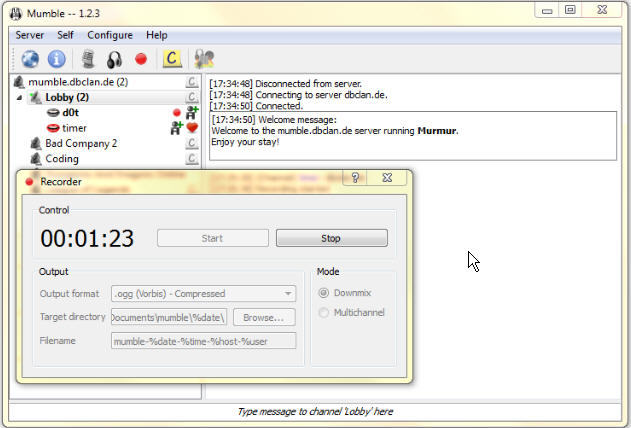Toggle the yellow comment C toolbar icon
This screenshot has width=631, height=428.
point(172,59)
